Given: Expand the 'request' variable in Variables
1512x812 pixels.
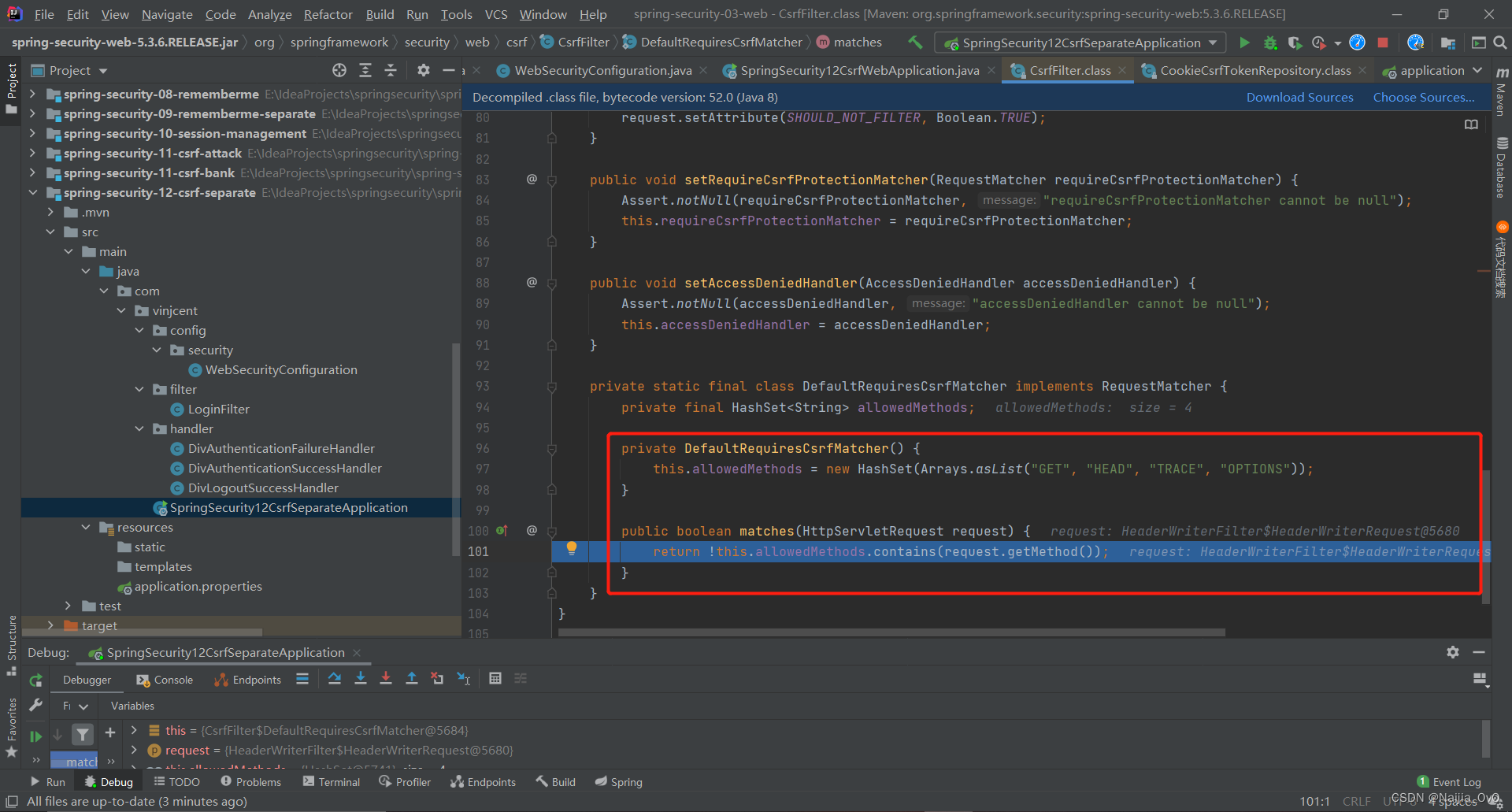Looking at the screenshot, I should click(x=134, y=750).
